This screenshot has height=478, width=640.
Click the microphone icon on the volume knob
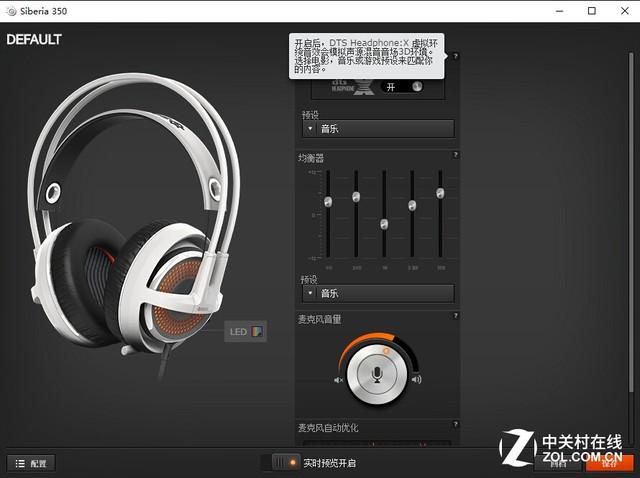coord(377,374)
